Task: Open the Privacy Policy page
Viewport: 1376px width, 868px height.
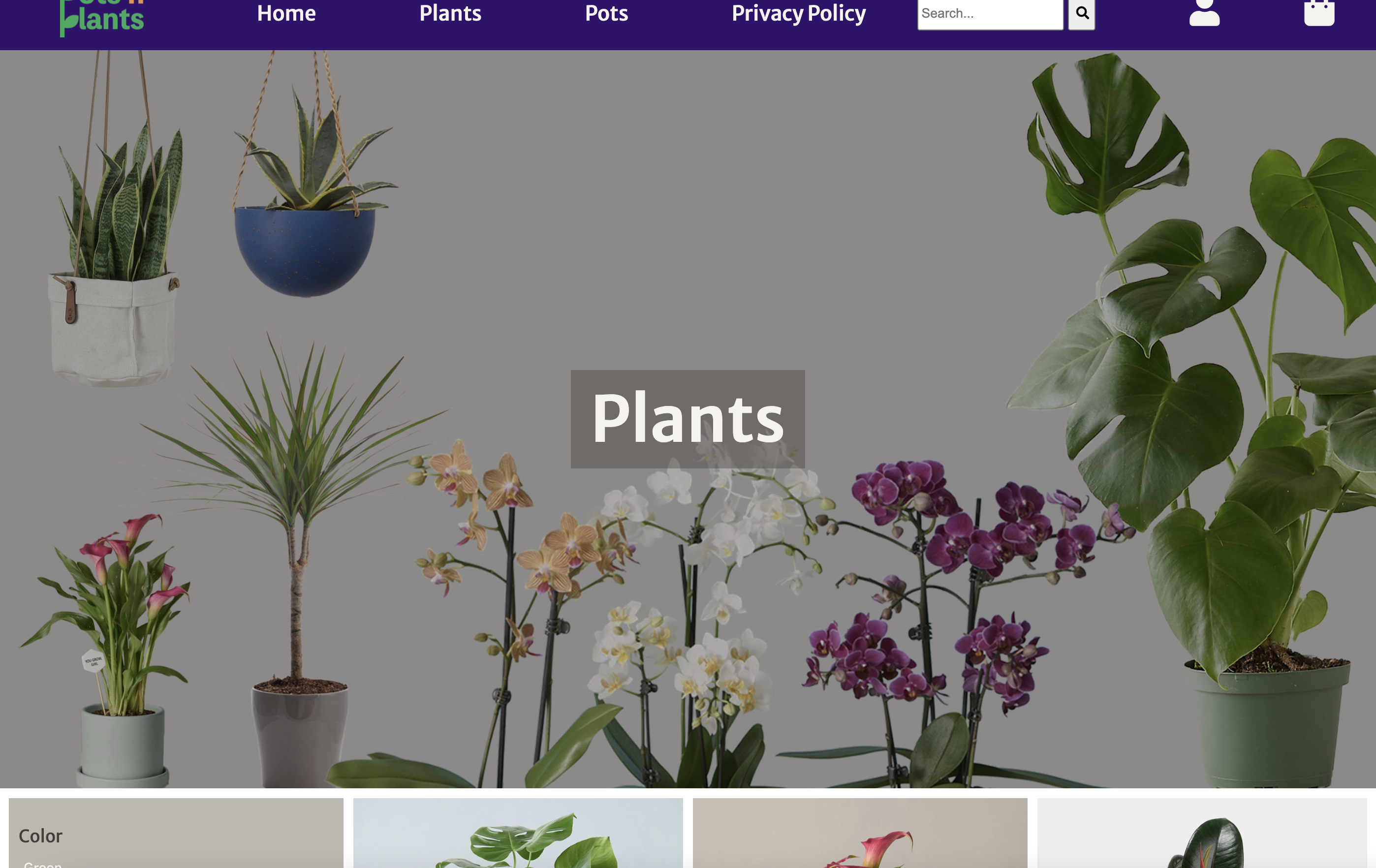Action: [x=799, y=13]
